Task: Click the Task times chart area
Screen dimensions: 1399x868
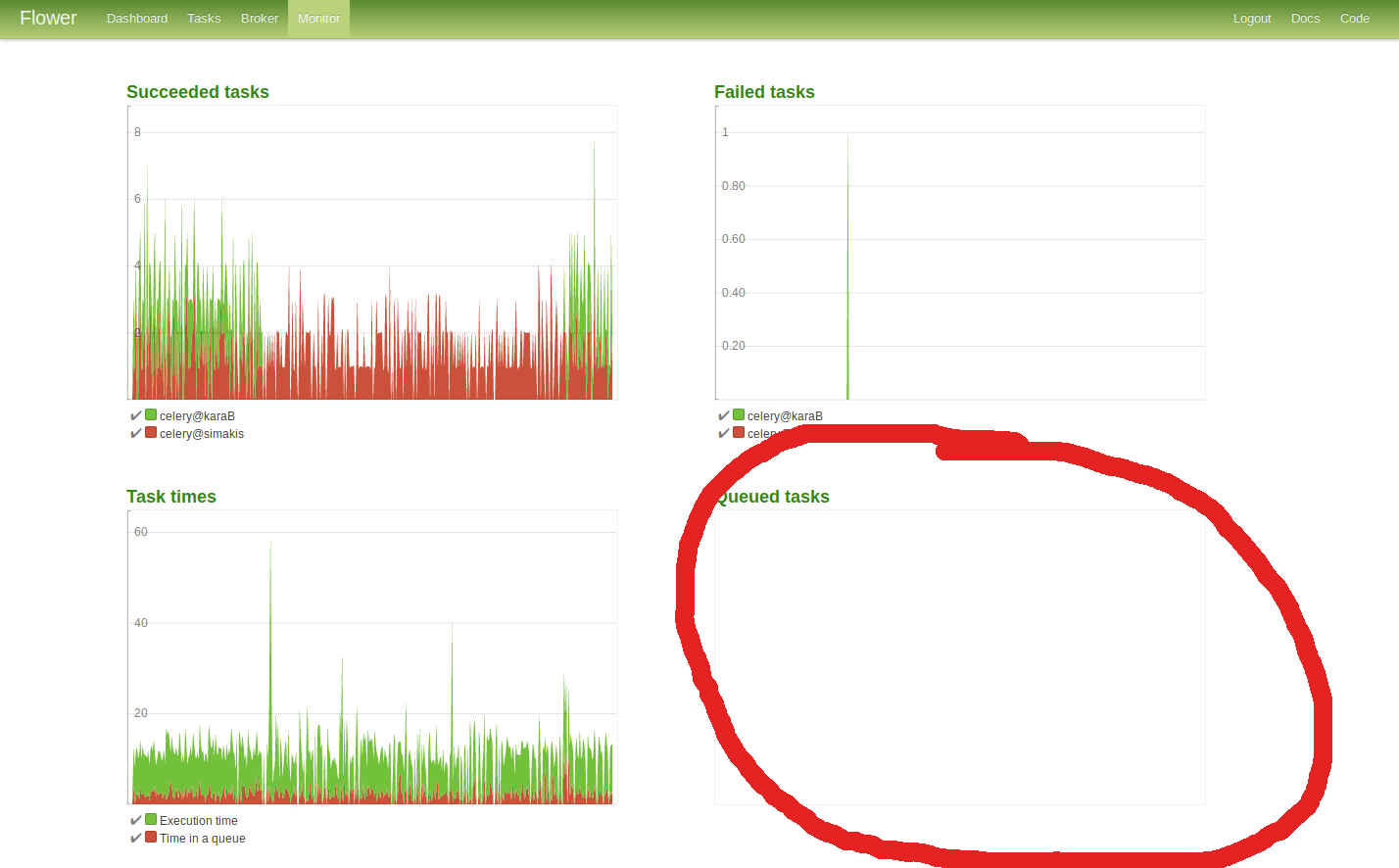Action: 372,657
